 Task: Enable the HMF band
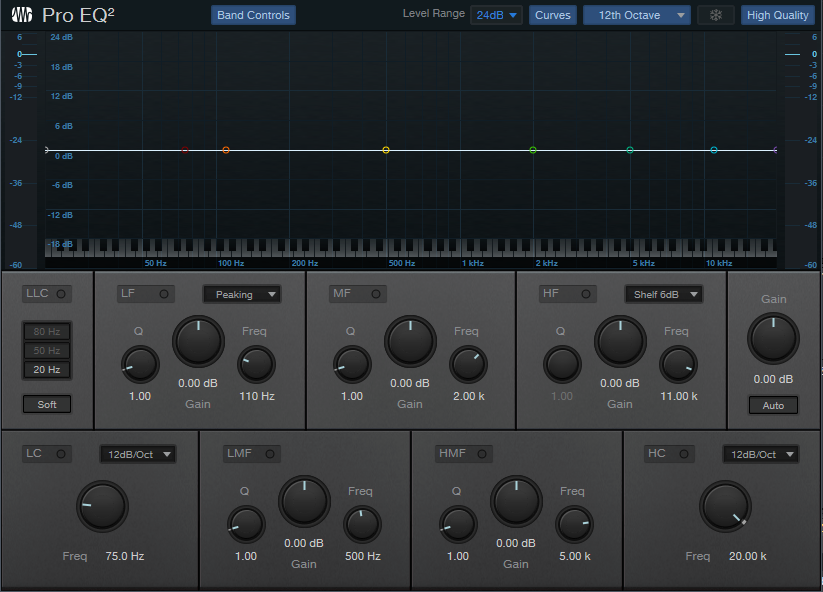pos(463,454)
